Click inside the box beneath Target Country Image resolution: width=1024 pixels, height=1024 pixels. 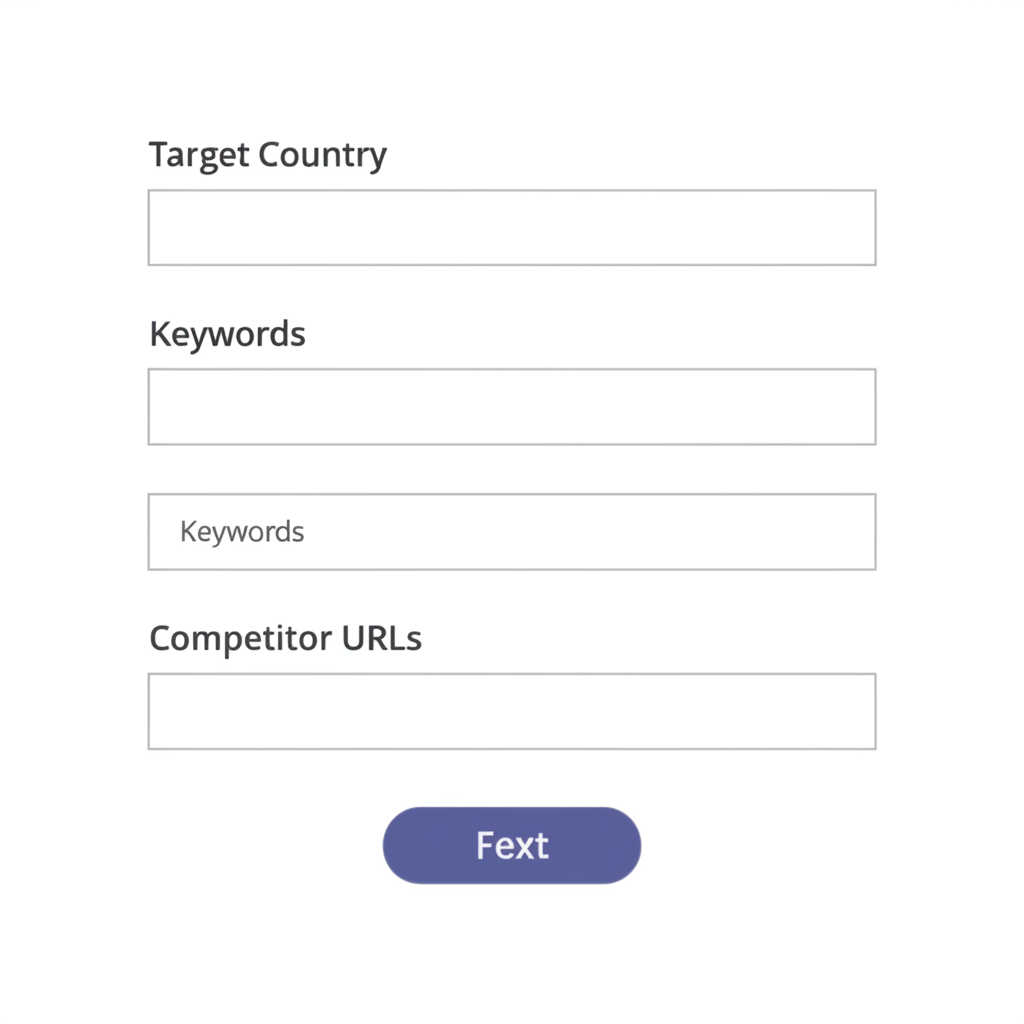pos(512,228)
